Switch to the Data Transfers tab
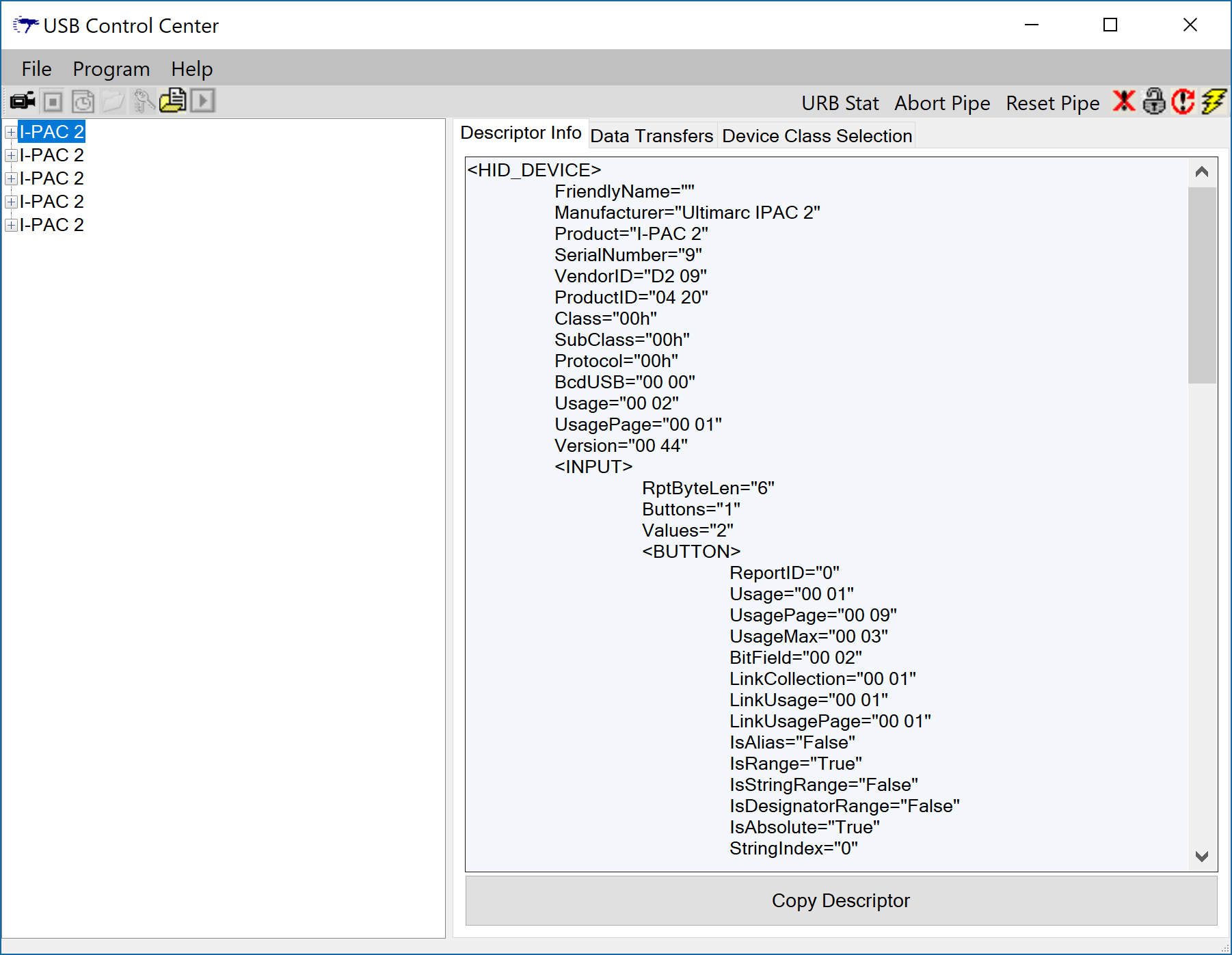 click(652, 136)
